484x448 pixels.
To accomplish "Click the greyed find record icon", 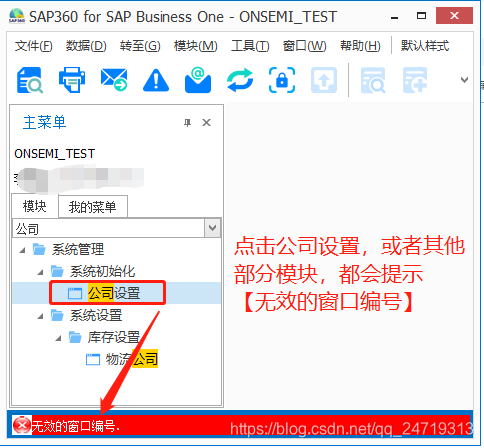I will point(373,80).
